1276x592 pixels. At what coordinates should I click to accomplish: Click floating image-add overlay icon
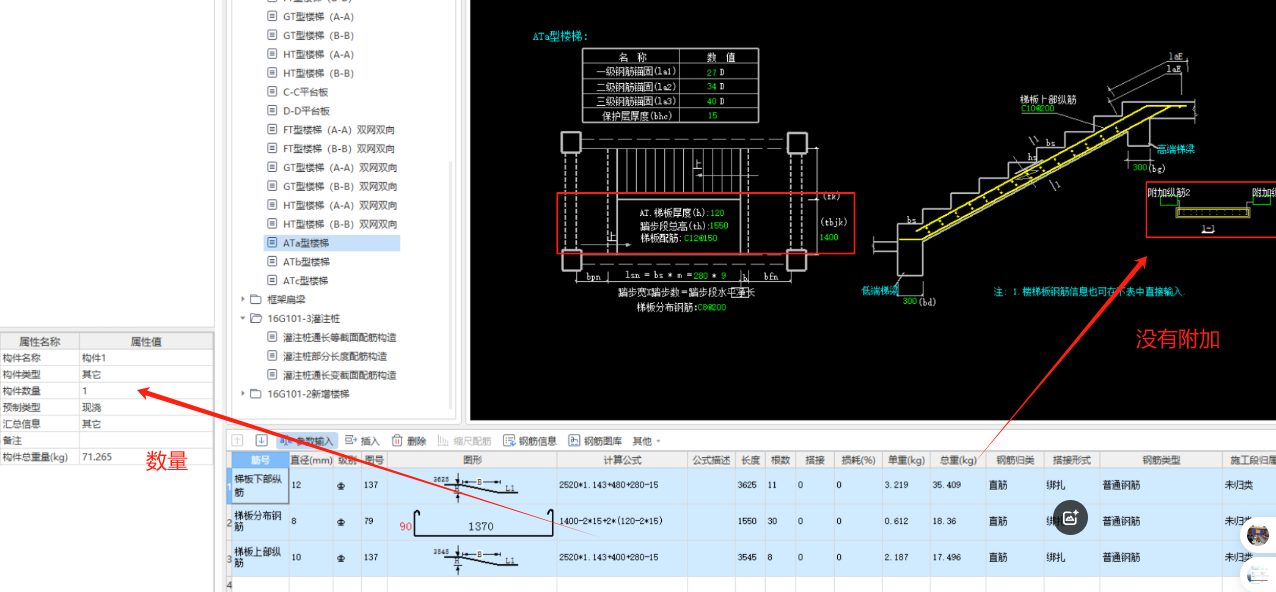[x=1069, y=517]
